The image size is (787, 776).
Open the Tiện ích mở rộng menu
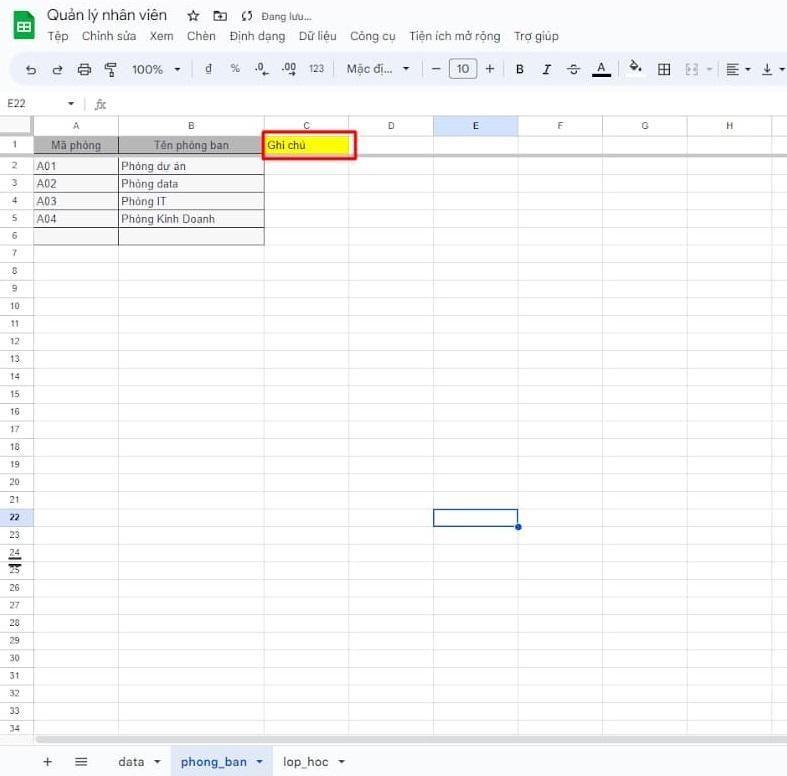[455, 36]
